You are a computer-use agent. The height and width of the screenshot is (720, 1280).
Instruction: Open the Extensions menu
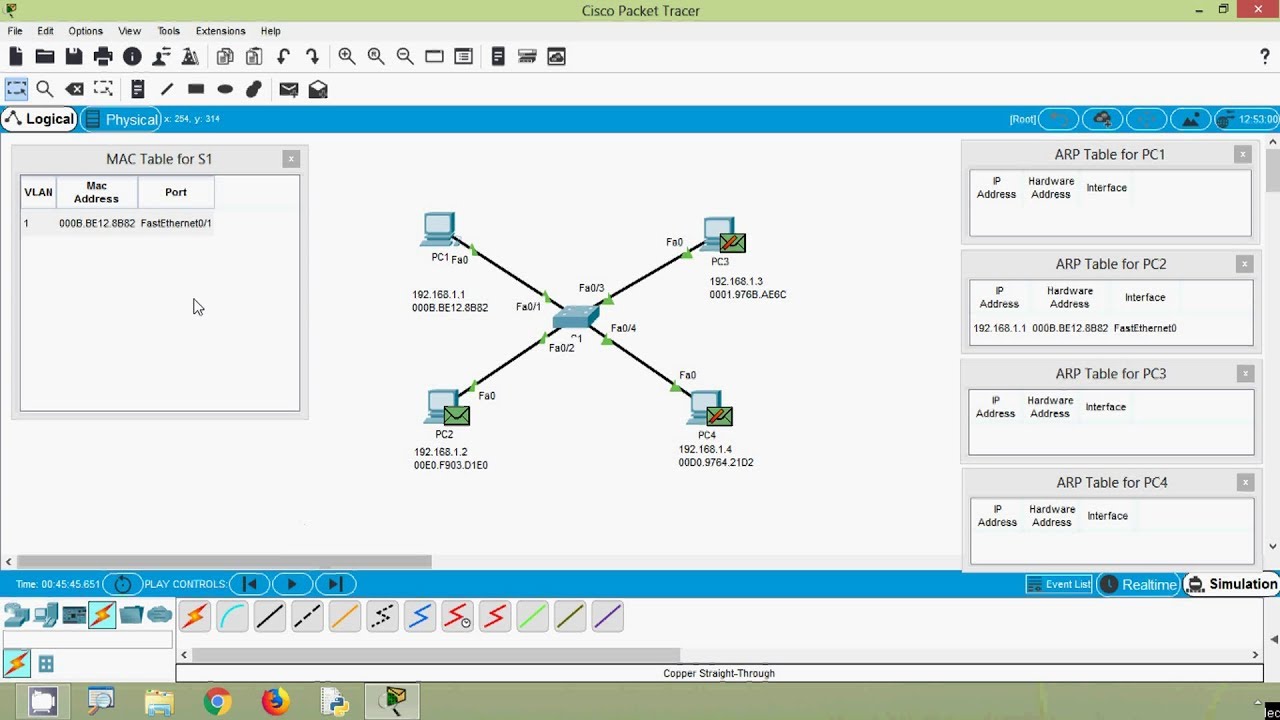[221, 31]
